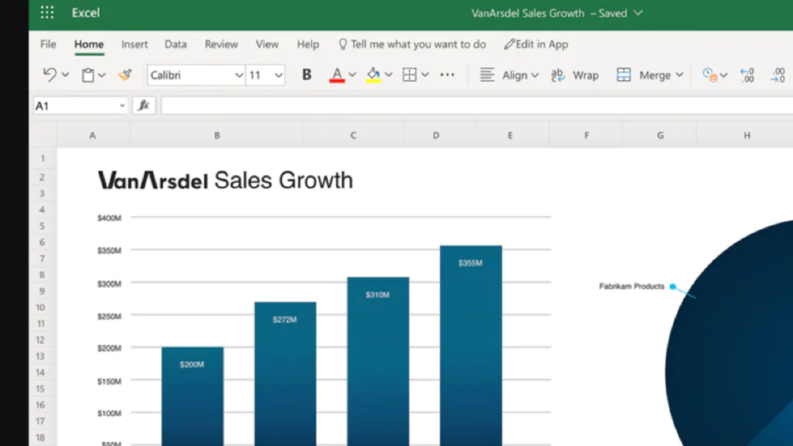This screenshot has height=446, width=793.
Task: Toggle Bold formatting
Action: (x=306, y=75)
